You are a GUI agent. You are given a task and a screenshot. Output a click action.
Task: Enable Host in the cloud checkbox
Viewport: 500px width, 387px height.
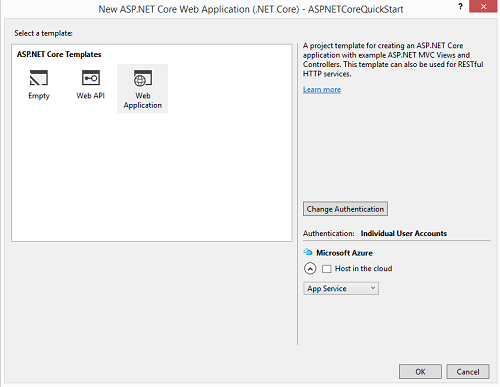click(327, 269)
